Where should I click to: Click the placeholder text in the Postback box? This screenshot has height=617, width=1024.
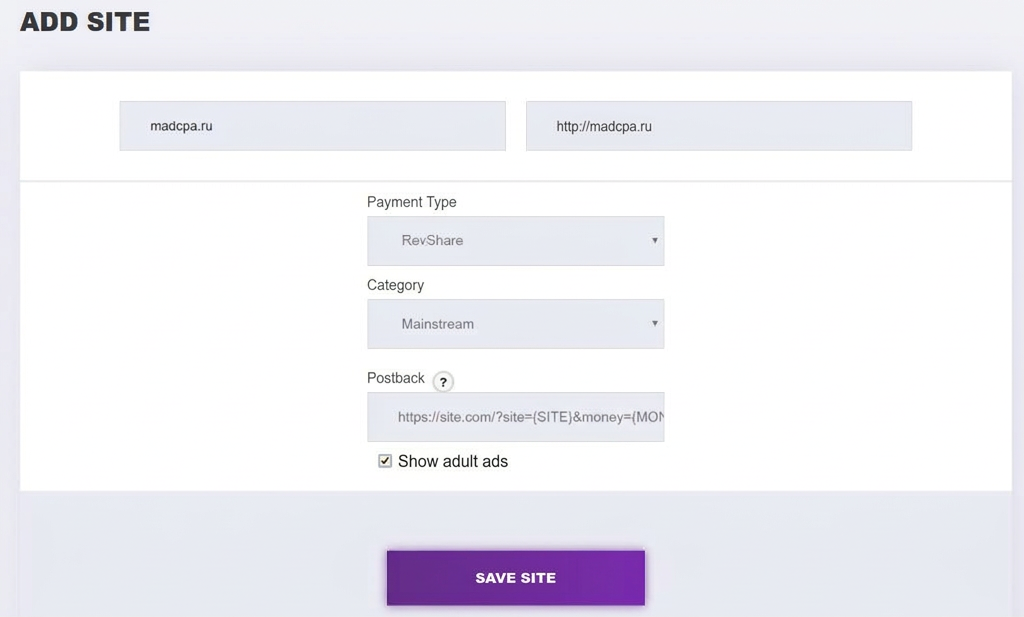pos(530,417)
